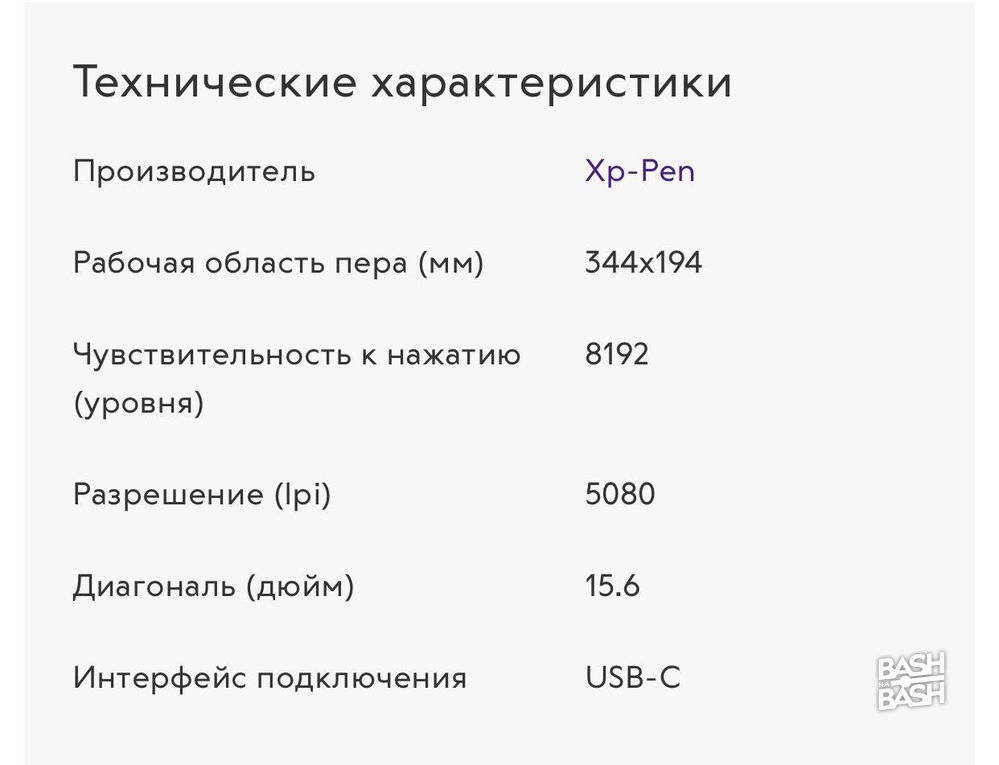Click the word Чувствительность in the pressure row

tap(212, 354)
